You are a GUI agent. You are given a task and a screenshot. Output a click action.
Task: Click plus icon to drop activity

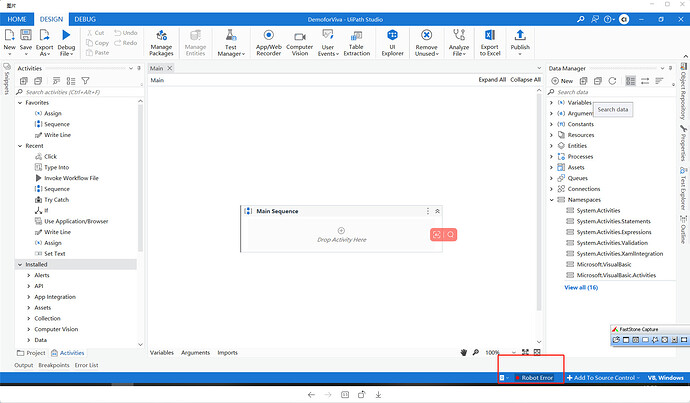(341, 231)
